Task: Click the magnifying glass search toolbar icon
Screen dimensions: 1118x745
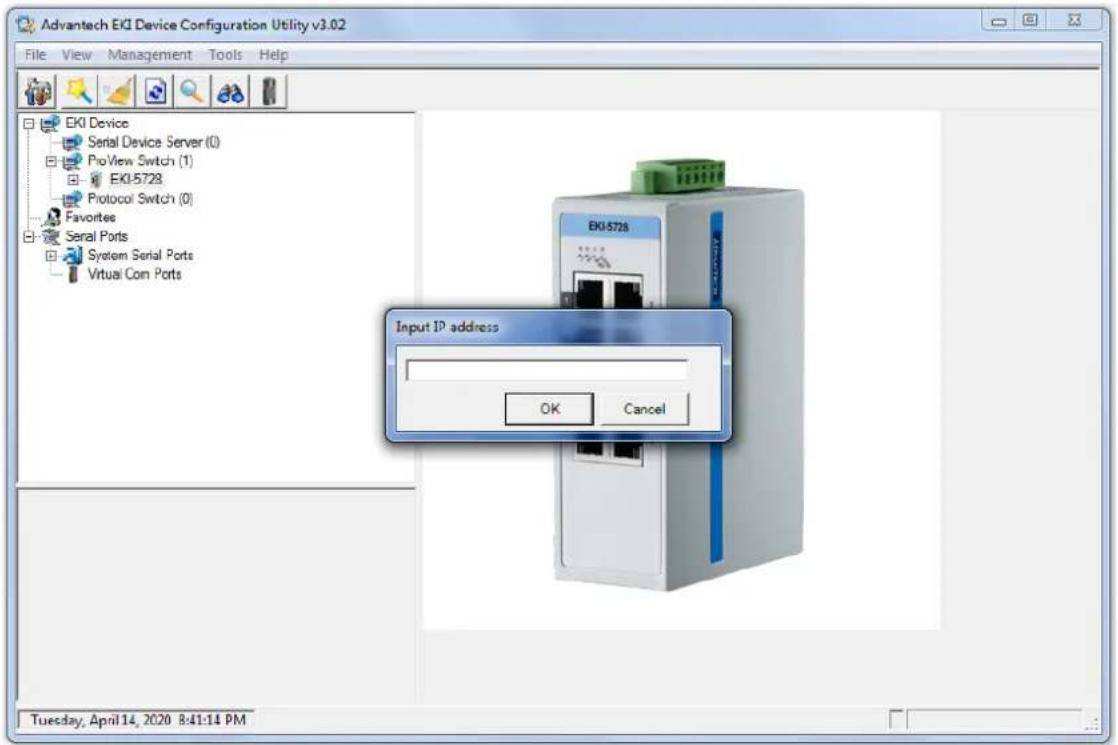Action: (x=192, y=92)
